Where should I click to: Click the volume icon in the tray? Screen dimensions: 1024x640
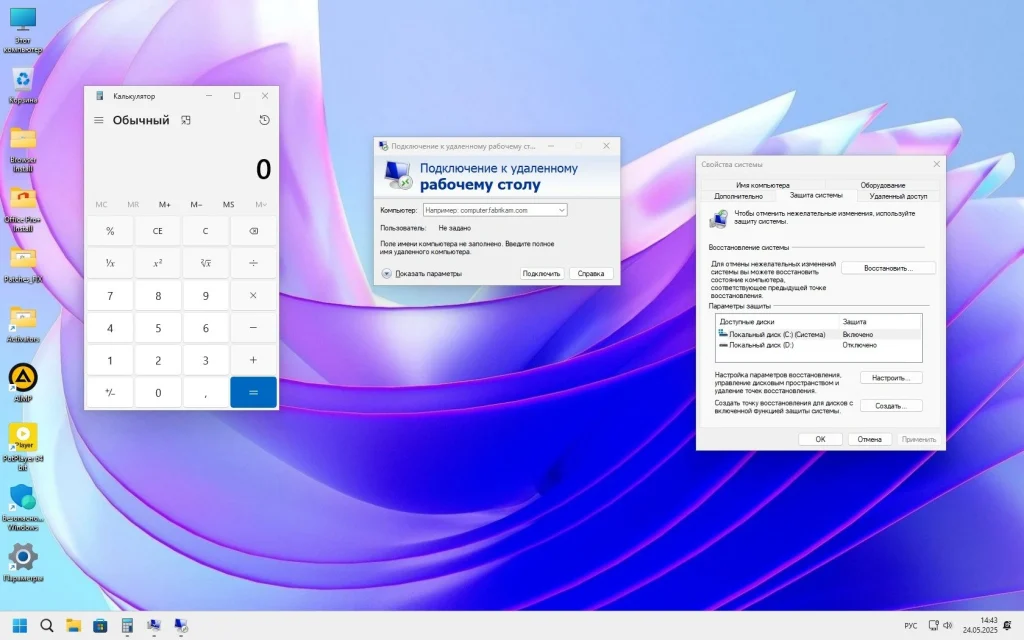[946, 625]
